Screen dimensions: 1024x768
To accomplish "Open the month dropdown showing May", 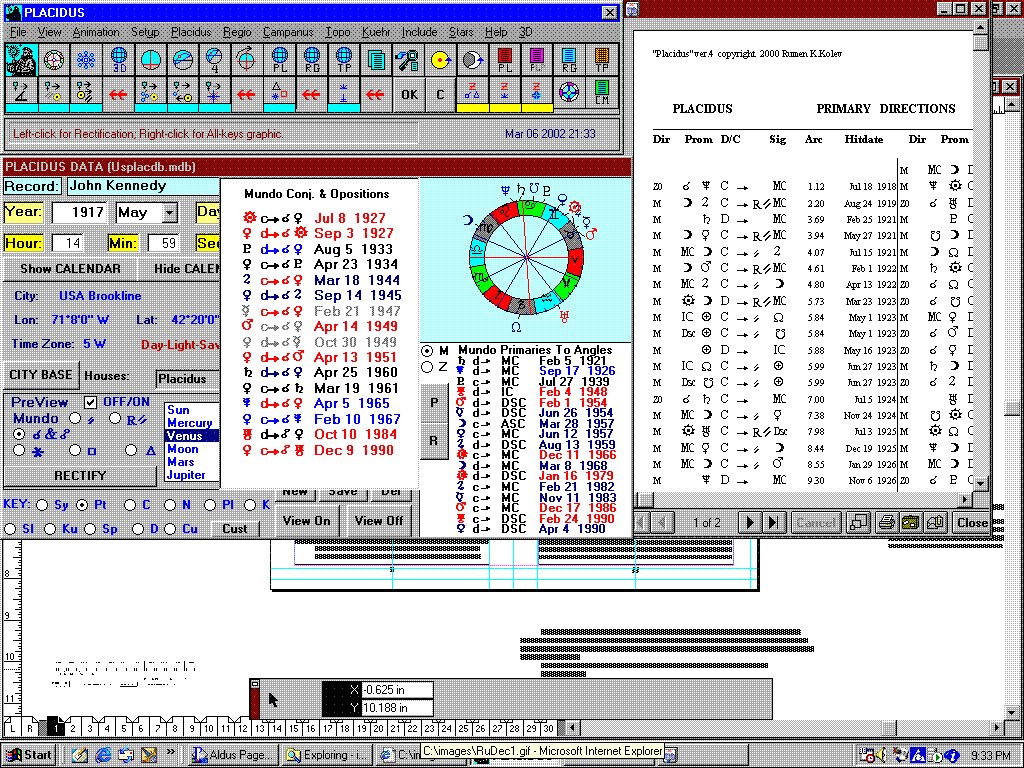I will point(169,213).
